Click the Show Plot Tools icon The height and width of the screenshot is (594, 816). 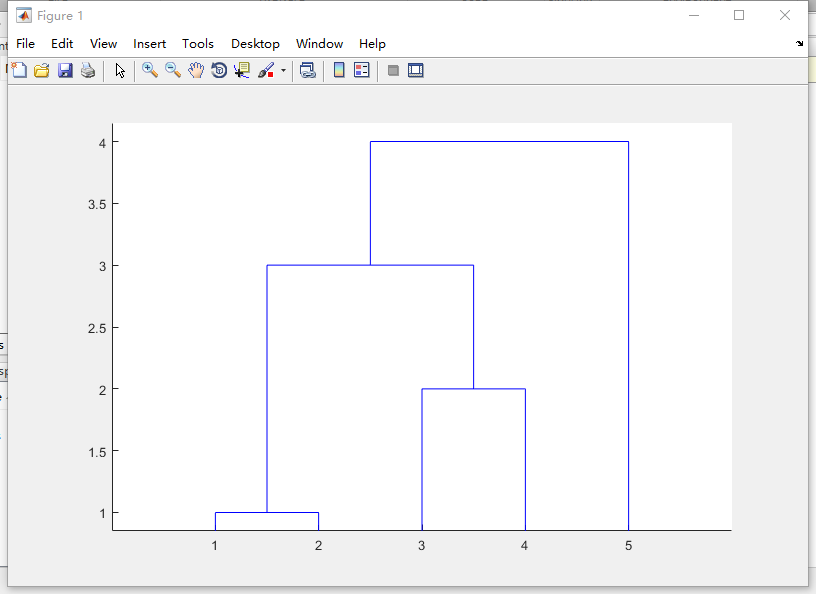pyautogui.click(x=416, y=70)
